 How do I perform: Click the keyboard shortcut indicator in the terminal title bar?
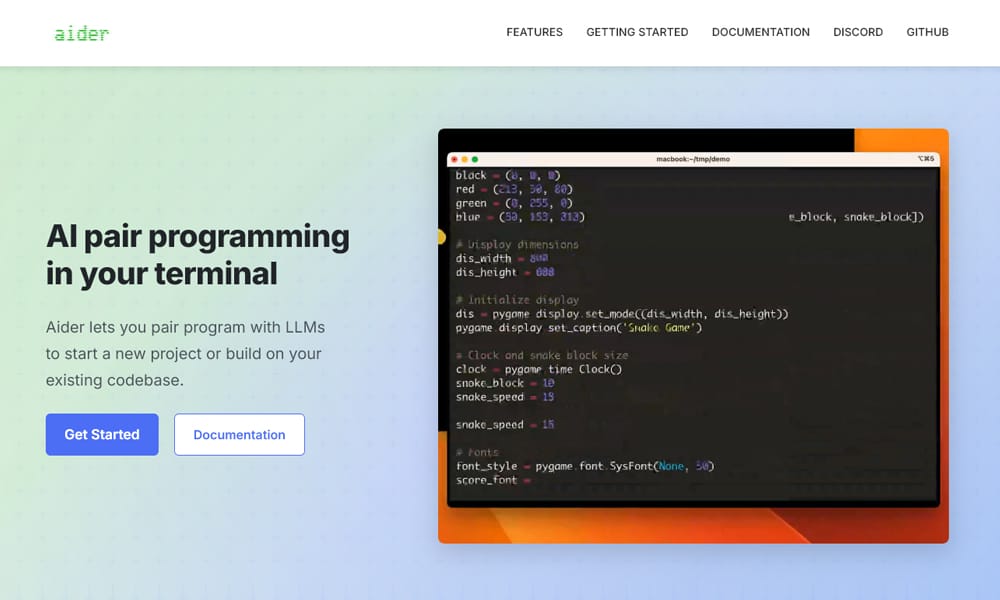[925, 159]
